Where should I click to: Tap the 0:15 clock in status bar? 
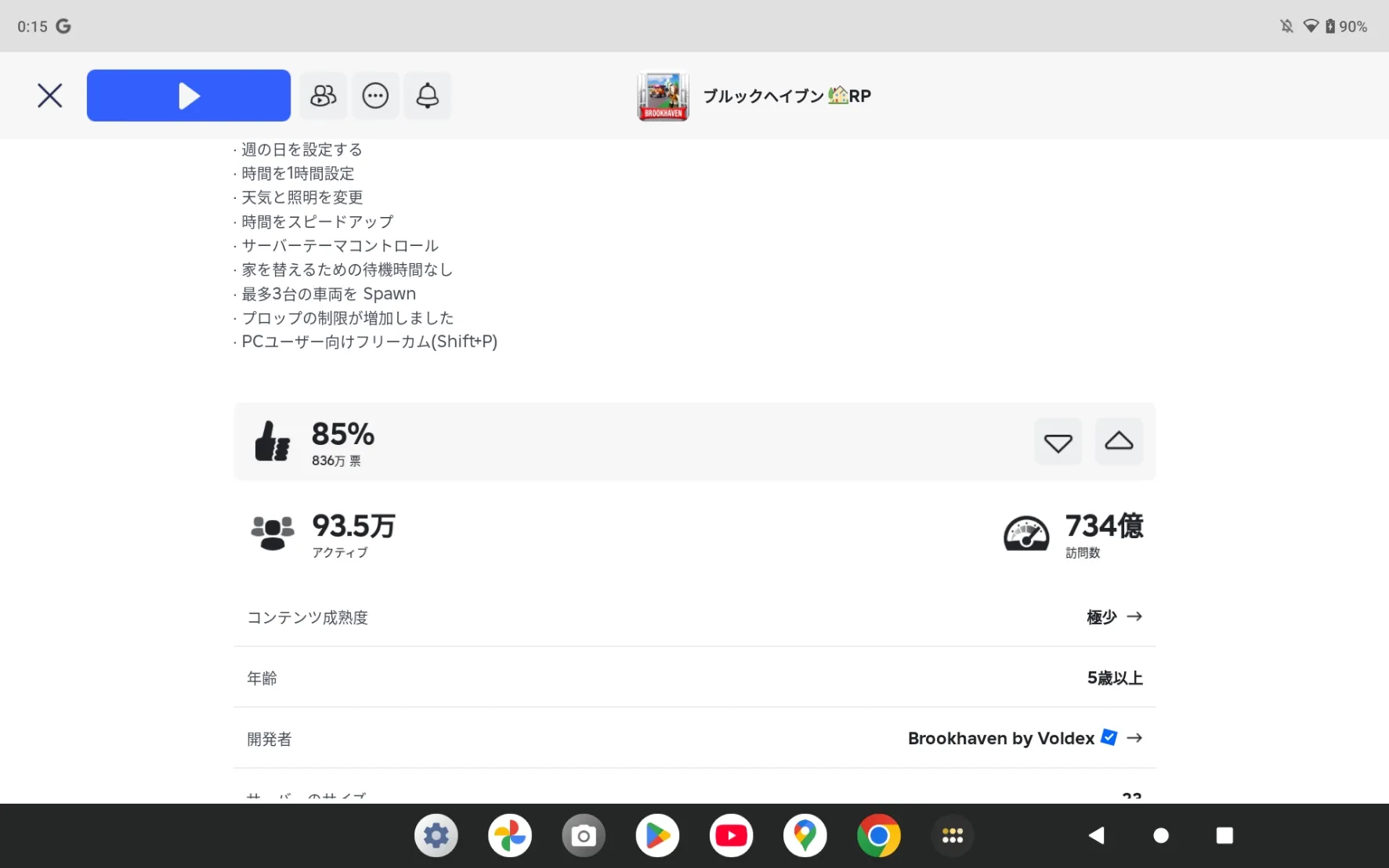click(32, 27)
